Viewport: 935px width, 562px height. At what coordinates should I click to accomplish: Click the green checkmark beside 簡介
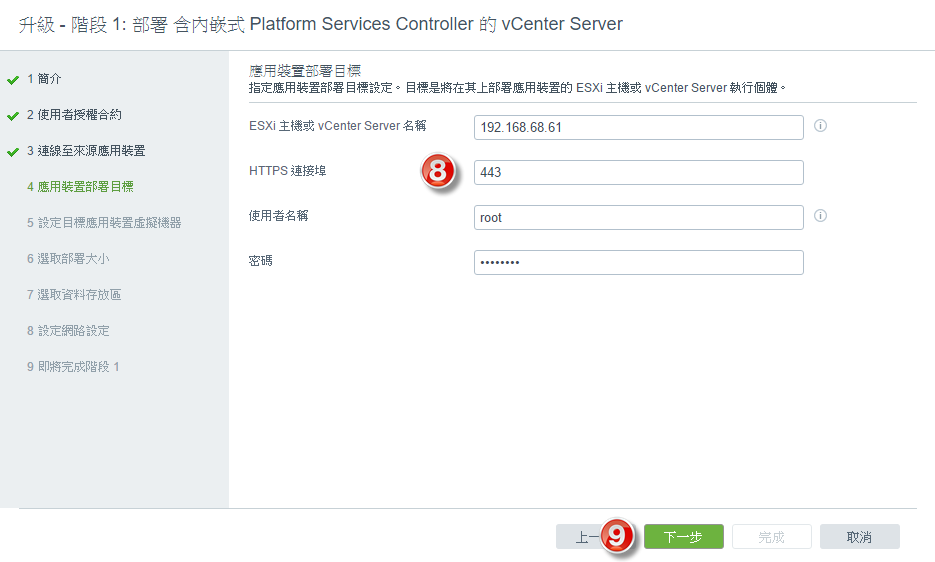pos(13,80)
